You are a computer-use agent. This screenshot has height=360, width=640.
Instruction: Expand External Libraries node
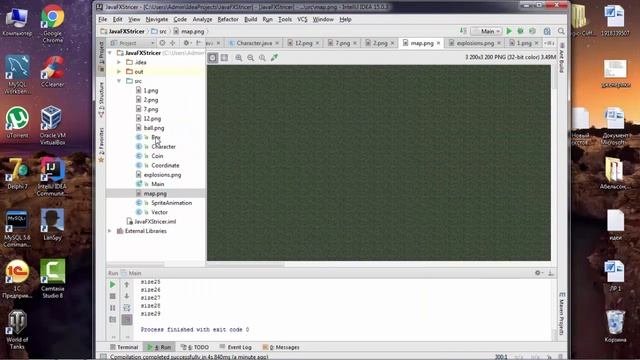(110, 231)
